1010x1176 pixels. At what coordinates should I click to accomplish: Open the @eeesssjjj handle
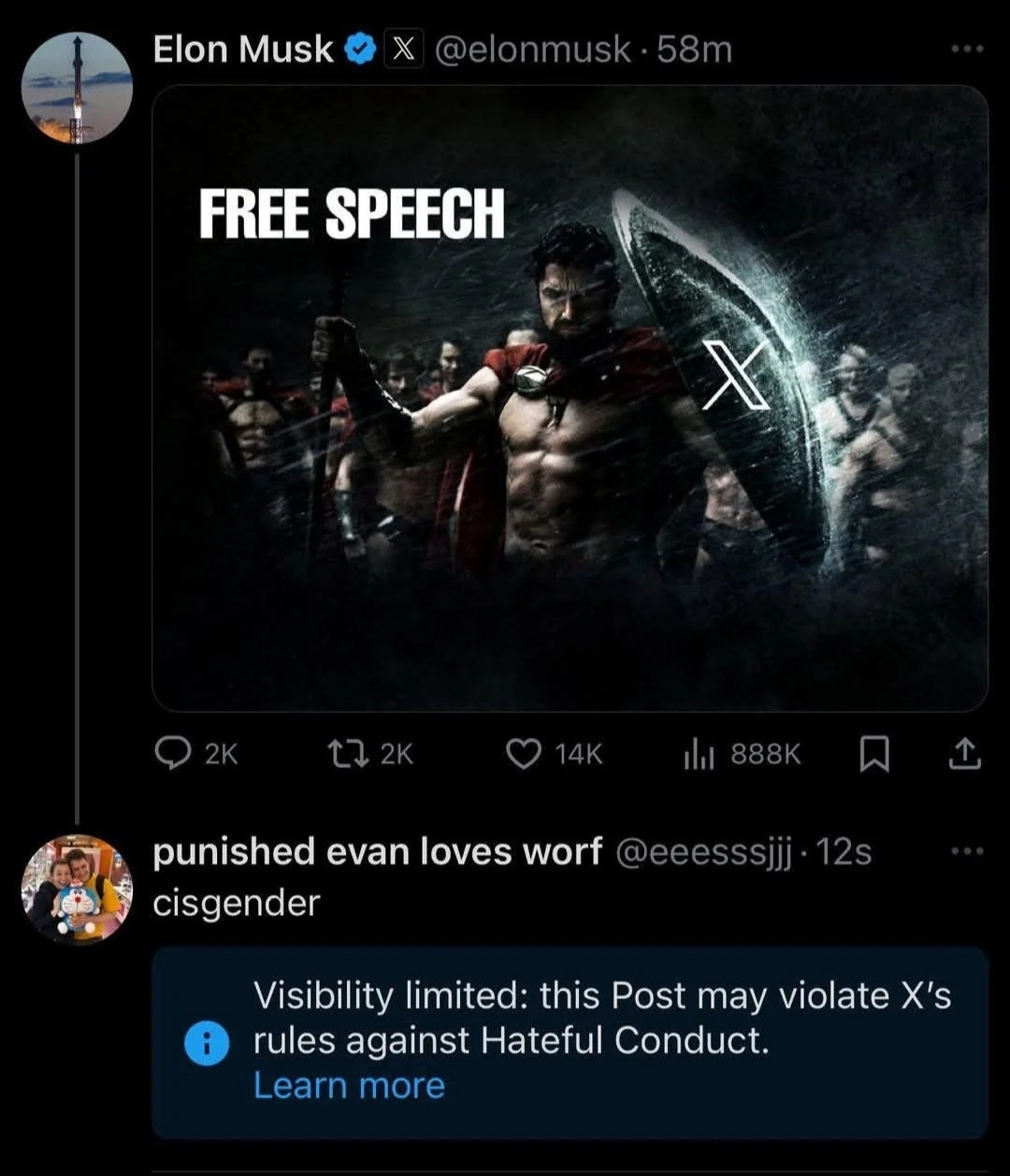pos(703,852)
